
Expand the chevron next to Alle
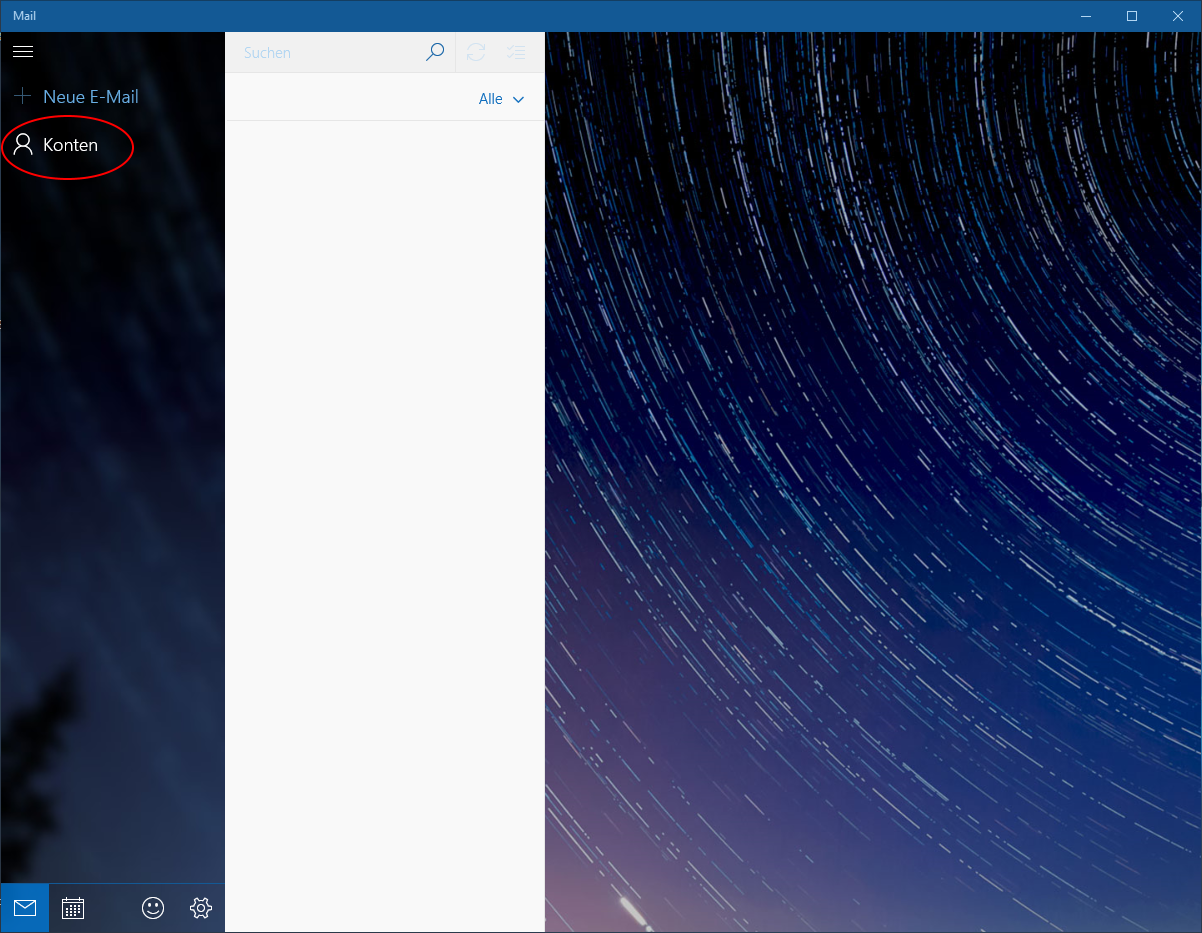click(x=518, y=99)
